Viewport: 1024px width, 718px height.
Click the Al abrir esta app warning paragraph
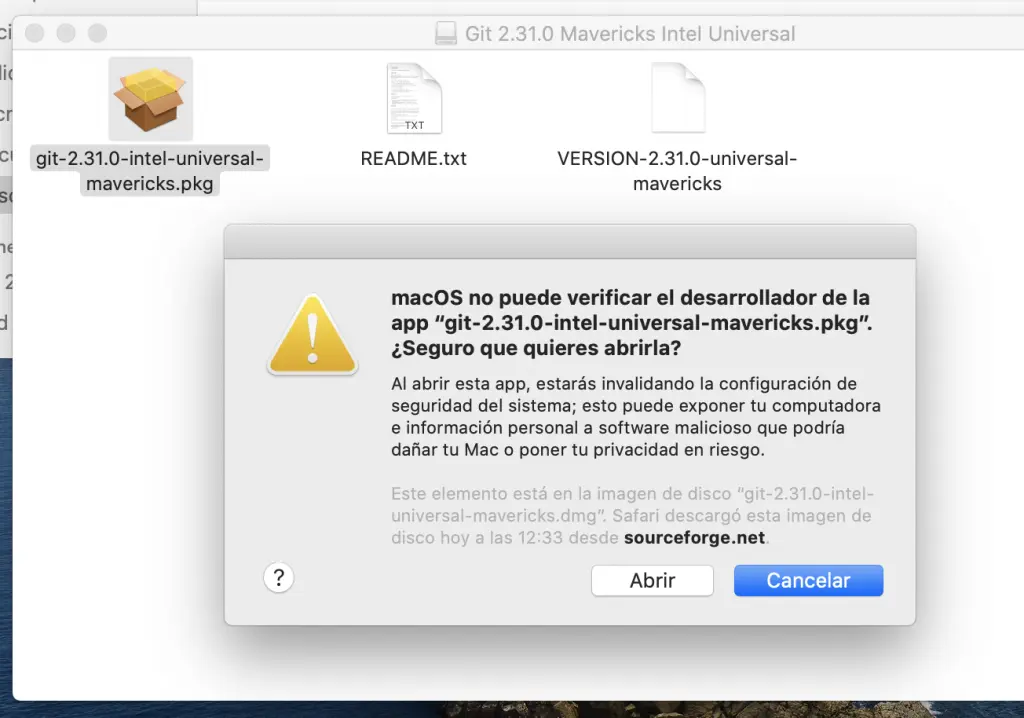coord(635,416)
